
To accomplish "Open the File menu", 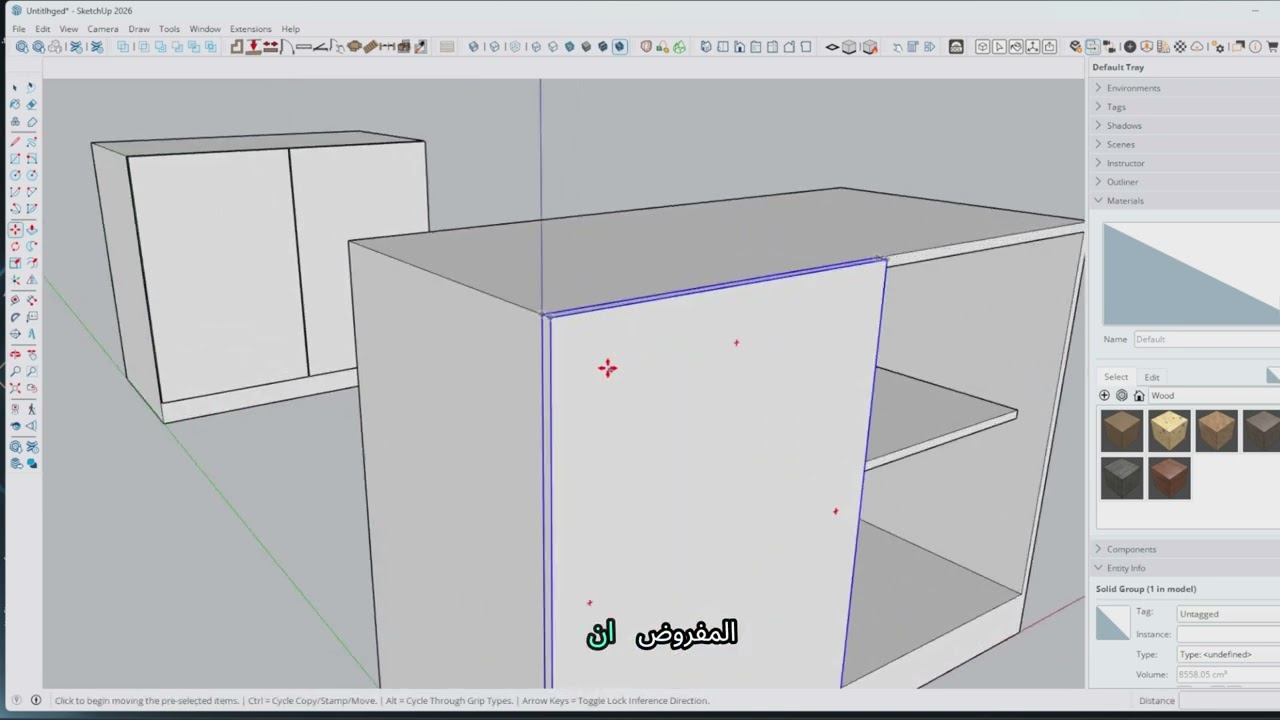I will coord(19,29).
